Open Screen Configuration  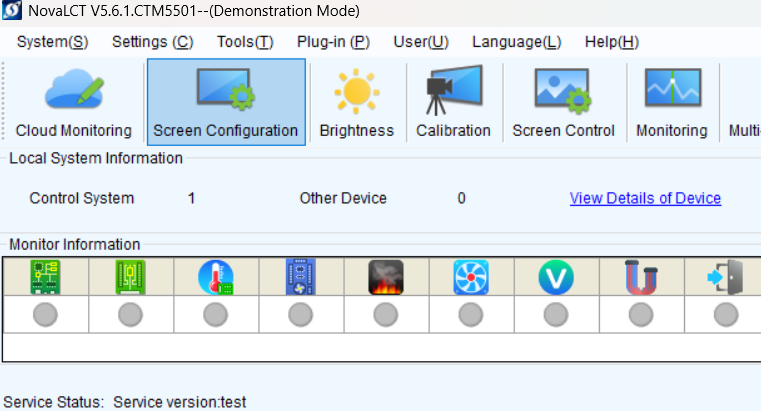point(226,102)
